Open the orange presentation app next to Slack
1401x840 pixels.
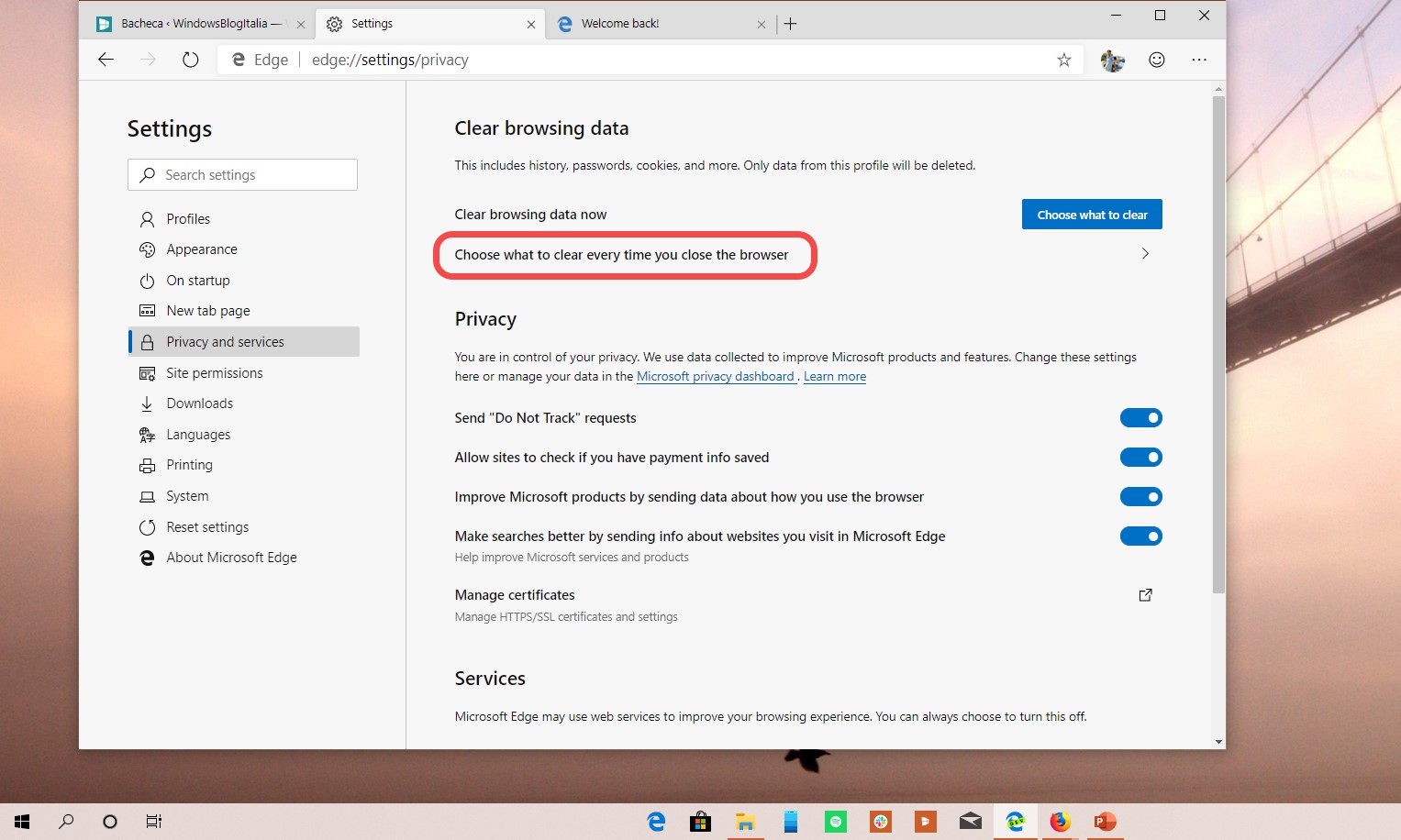click(925, 822)
